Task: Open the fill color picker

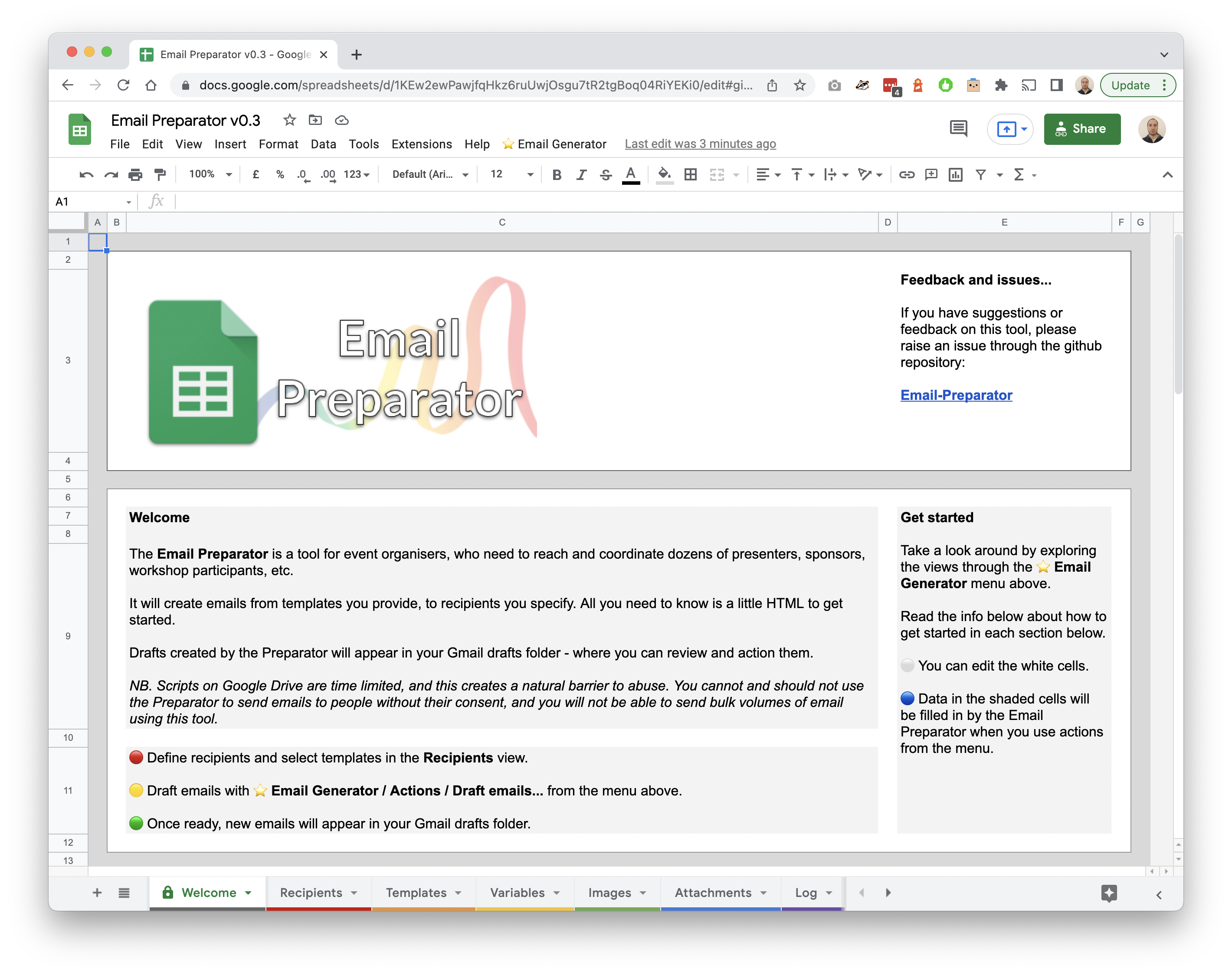Action: click(664, 175)
